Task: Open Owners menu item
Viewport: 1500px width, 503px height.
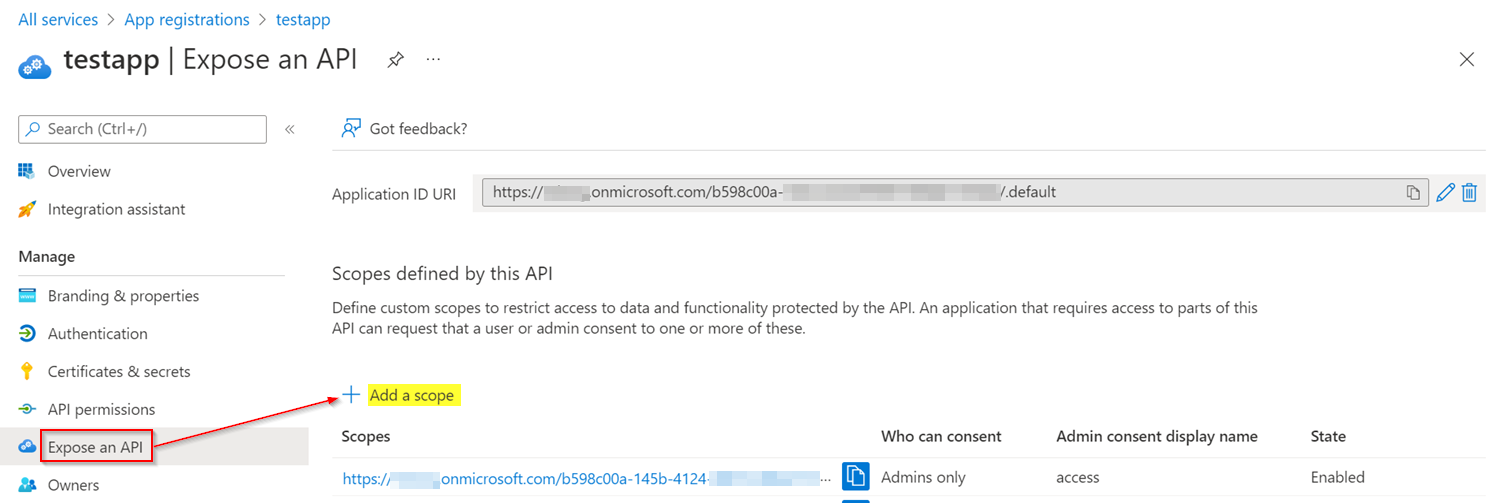Action: 73,485
